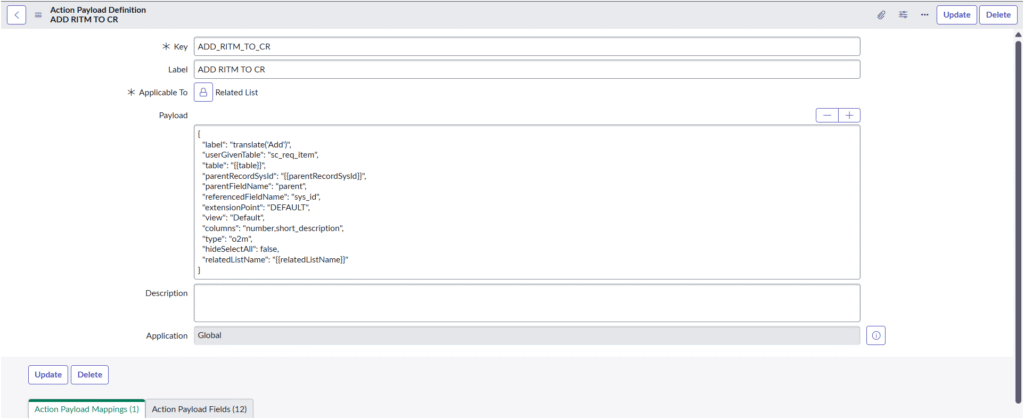1024x419 pixels.
Task: Switch to Action Payload Fields tab
Action: (x=199, y=409)
